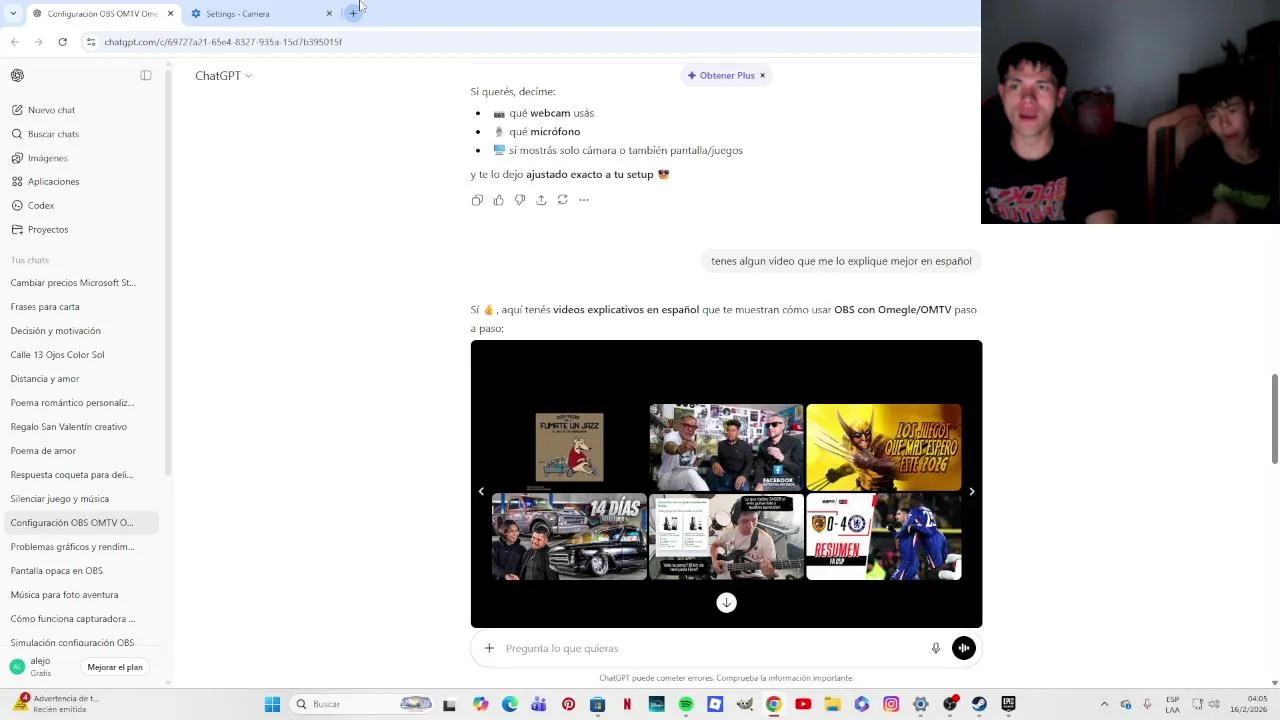1280x720 pixels.
Task: Regenerate the assistant response
Action: 562,200
